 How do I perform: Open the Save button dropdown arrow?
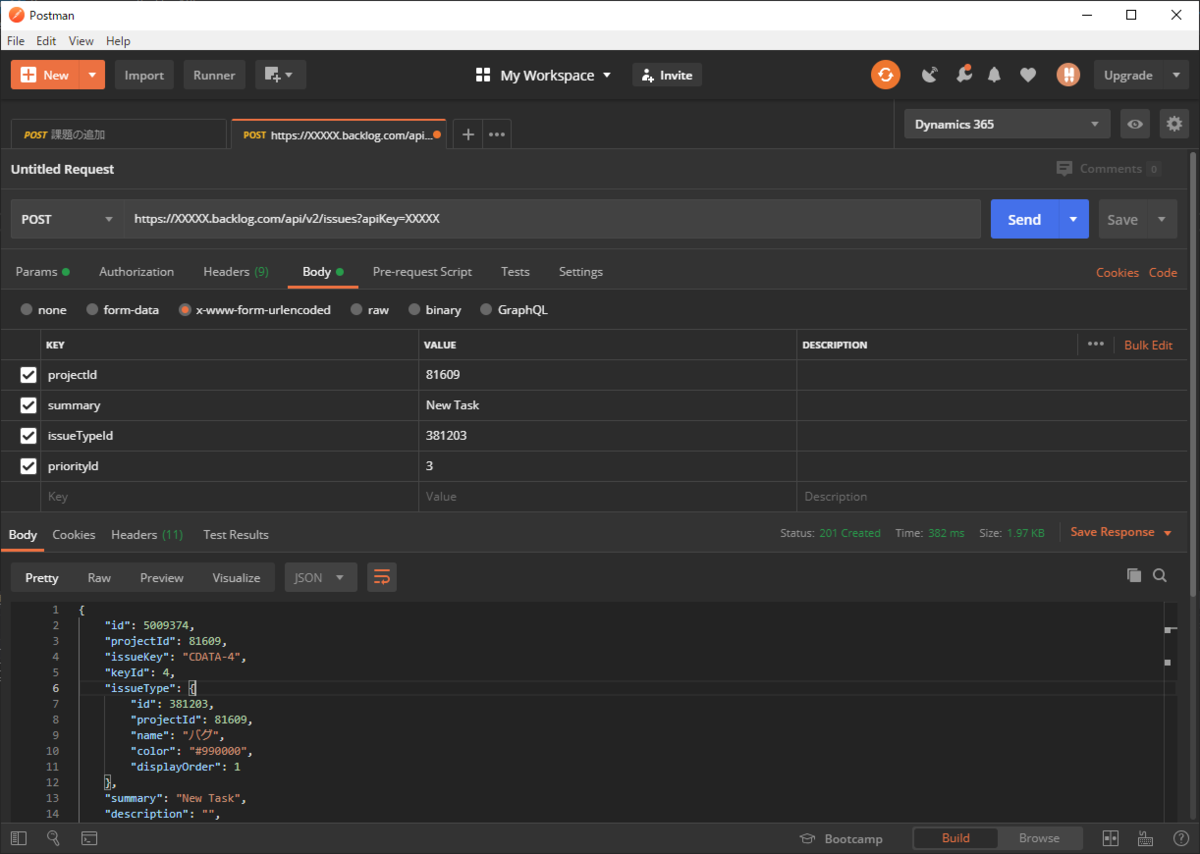click(1162, 219)
